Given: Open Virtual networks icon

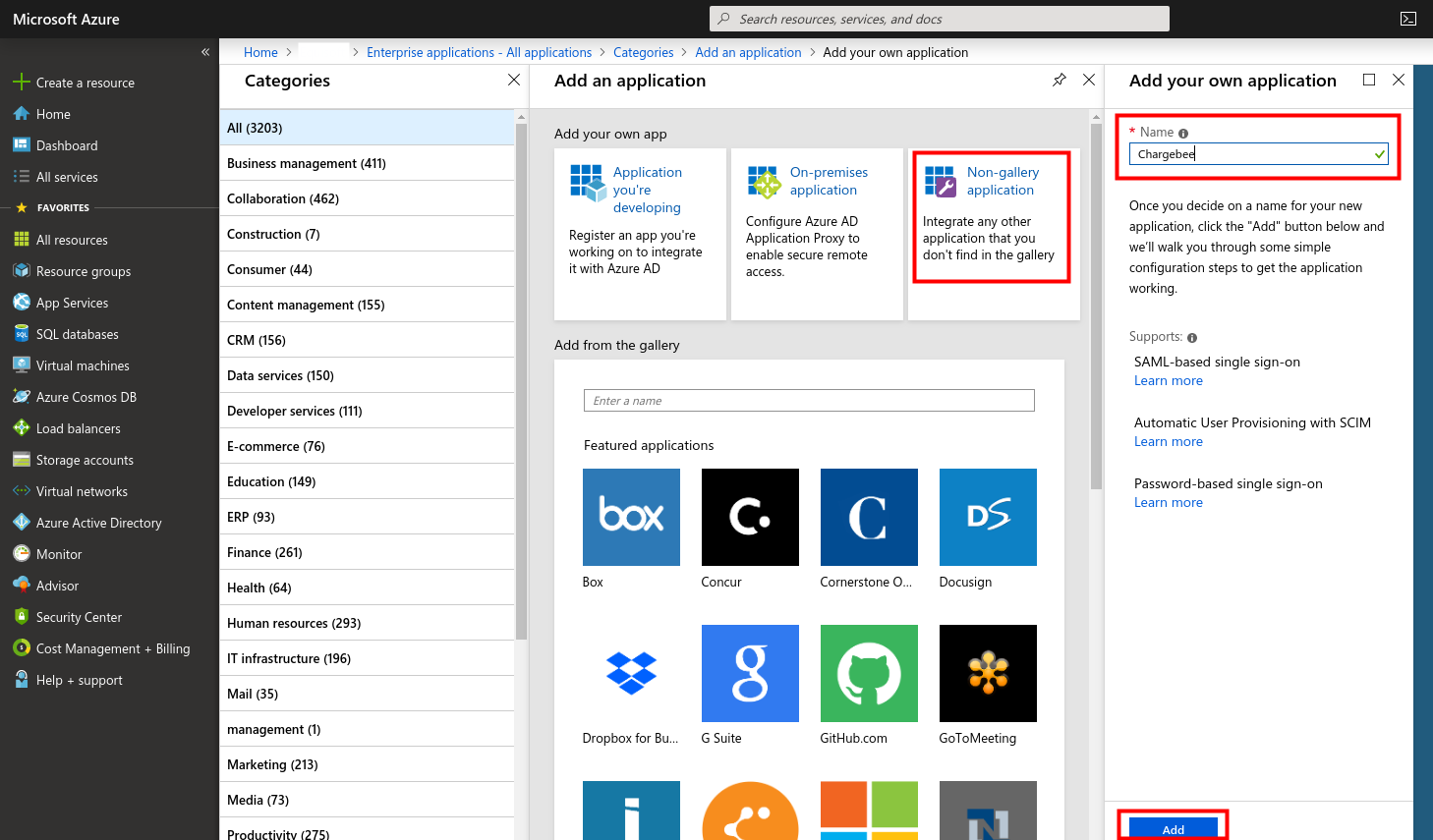Looking at the screenshot, I should (x=22, y=491).
